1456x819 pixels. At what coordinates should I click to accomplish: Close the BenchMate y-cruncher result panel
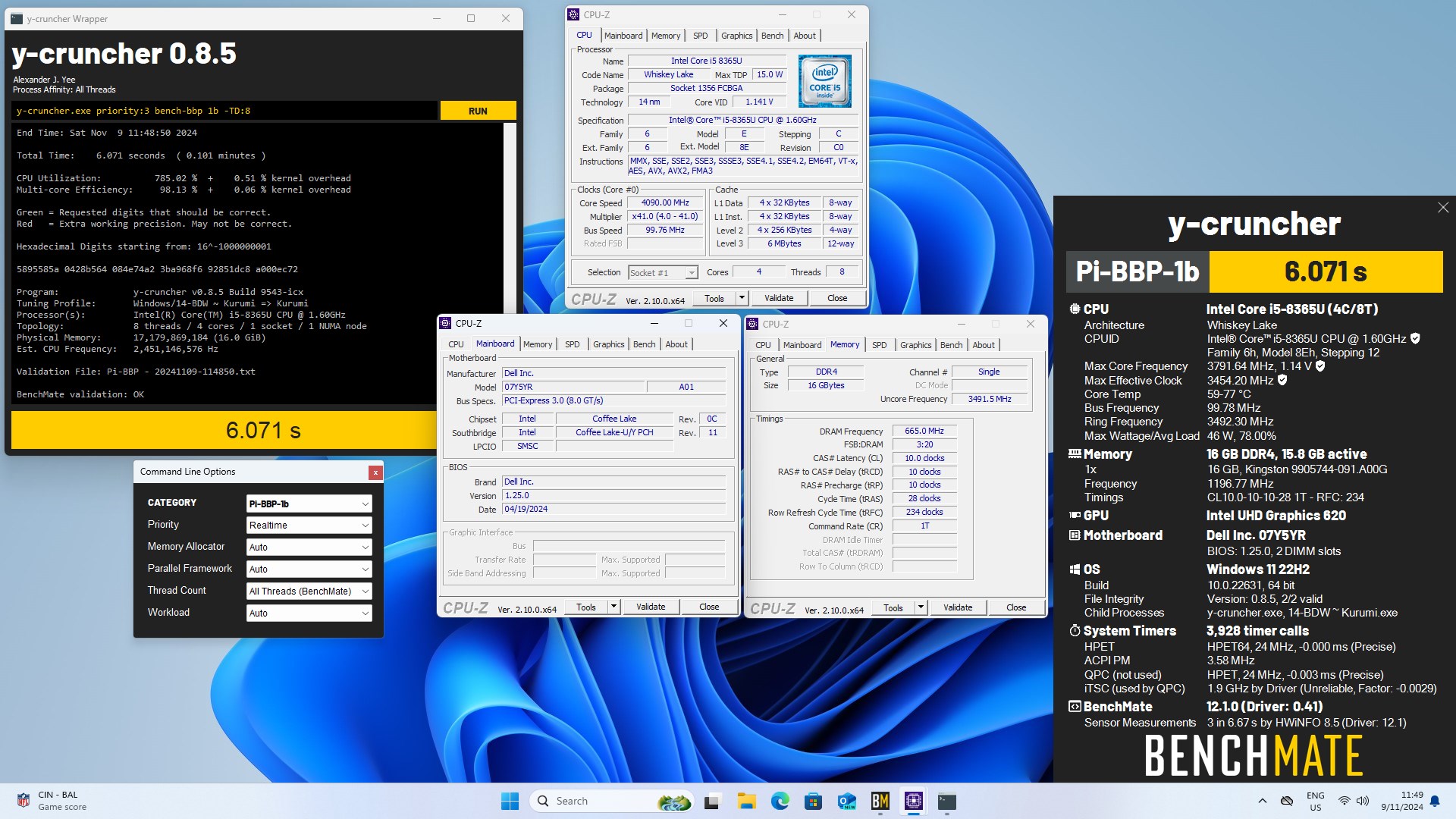pos(1443,208)
